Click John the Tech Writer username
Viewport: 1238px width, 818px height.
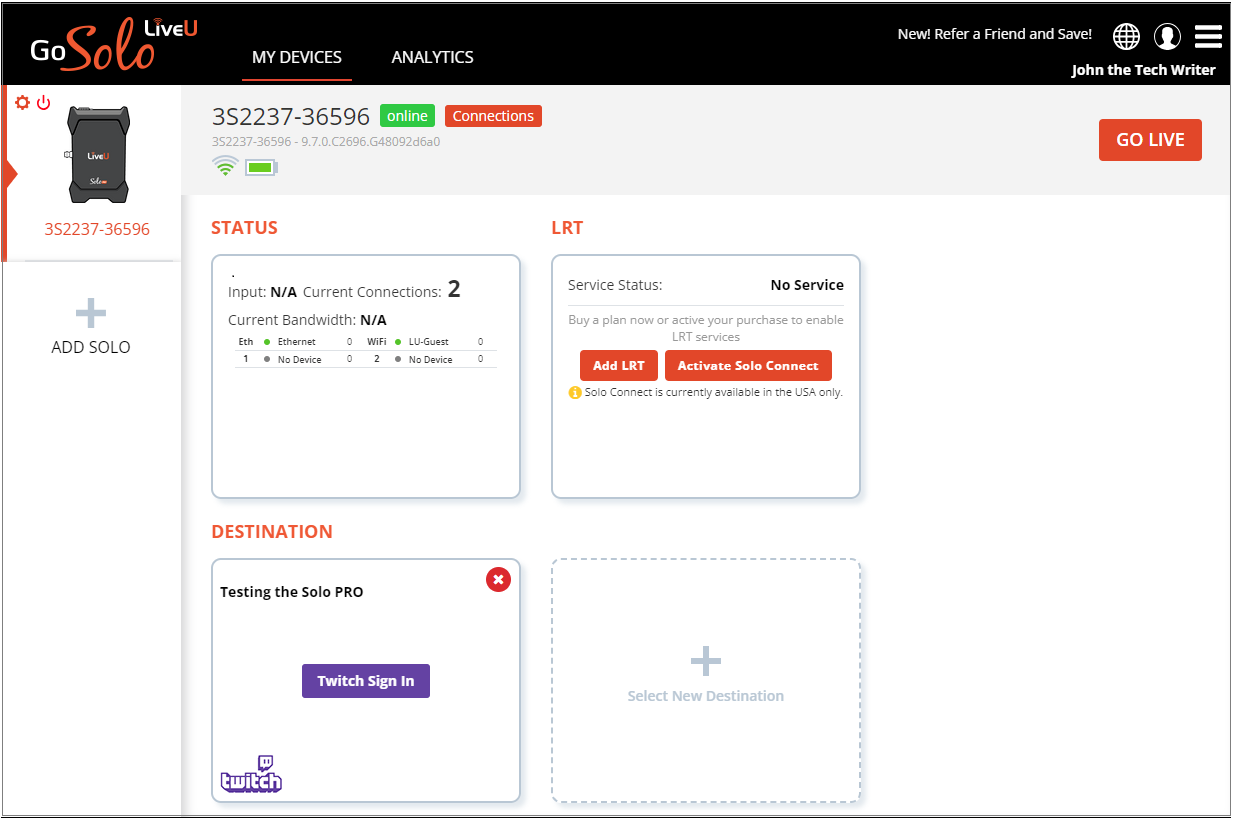click(x=1144, y=70)
